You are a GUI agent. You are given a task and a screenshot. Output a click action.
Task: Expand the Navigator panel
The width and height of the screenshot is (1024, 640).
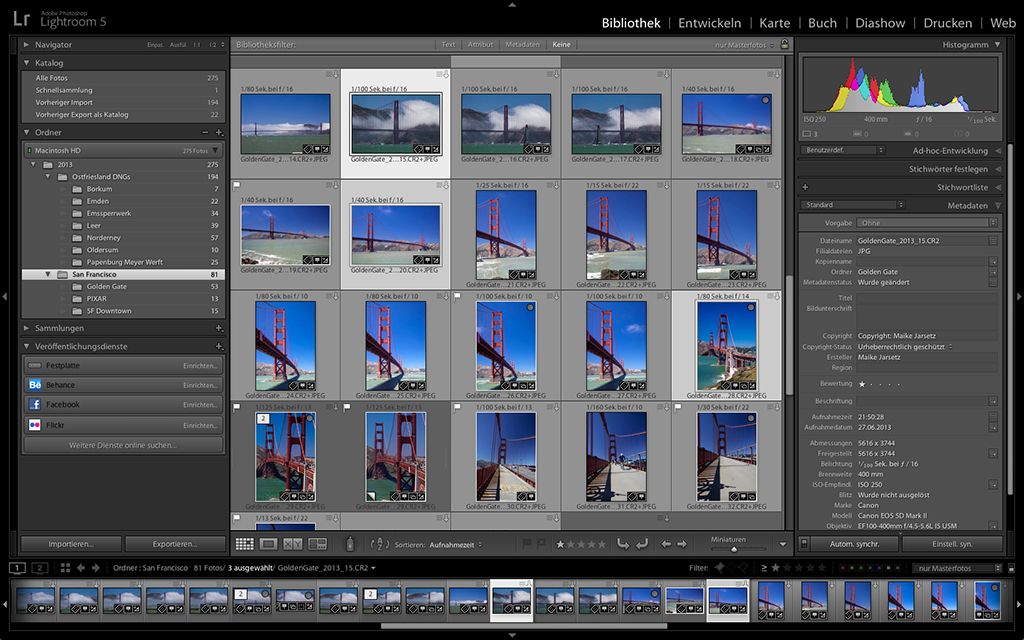pyautogui.click(x=26, y=45)
